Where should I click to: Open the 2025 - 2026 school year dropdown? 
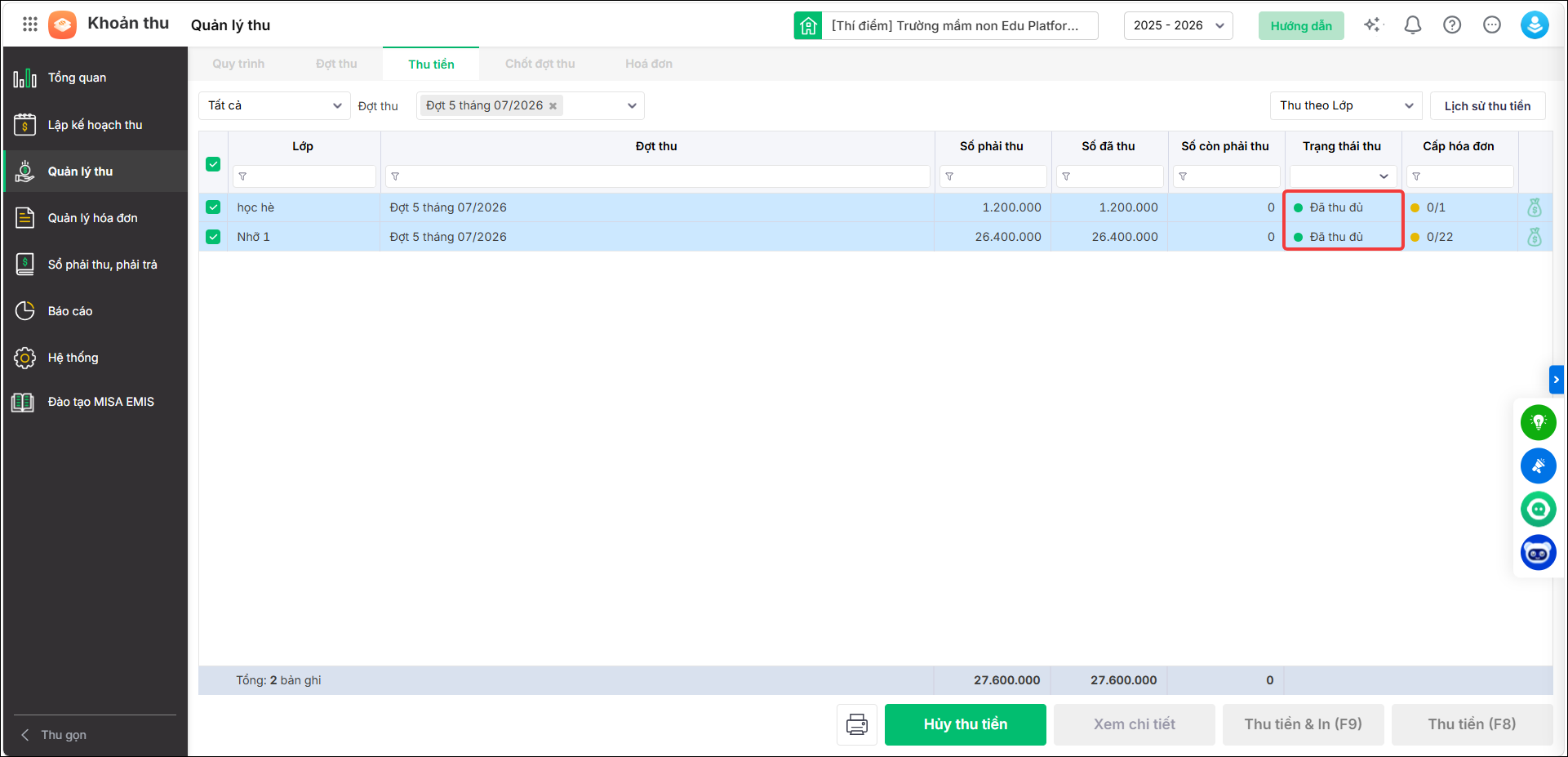[1179, 25]
